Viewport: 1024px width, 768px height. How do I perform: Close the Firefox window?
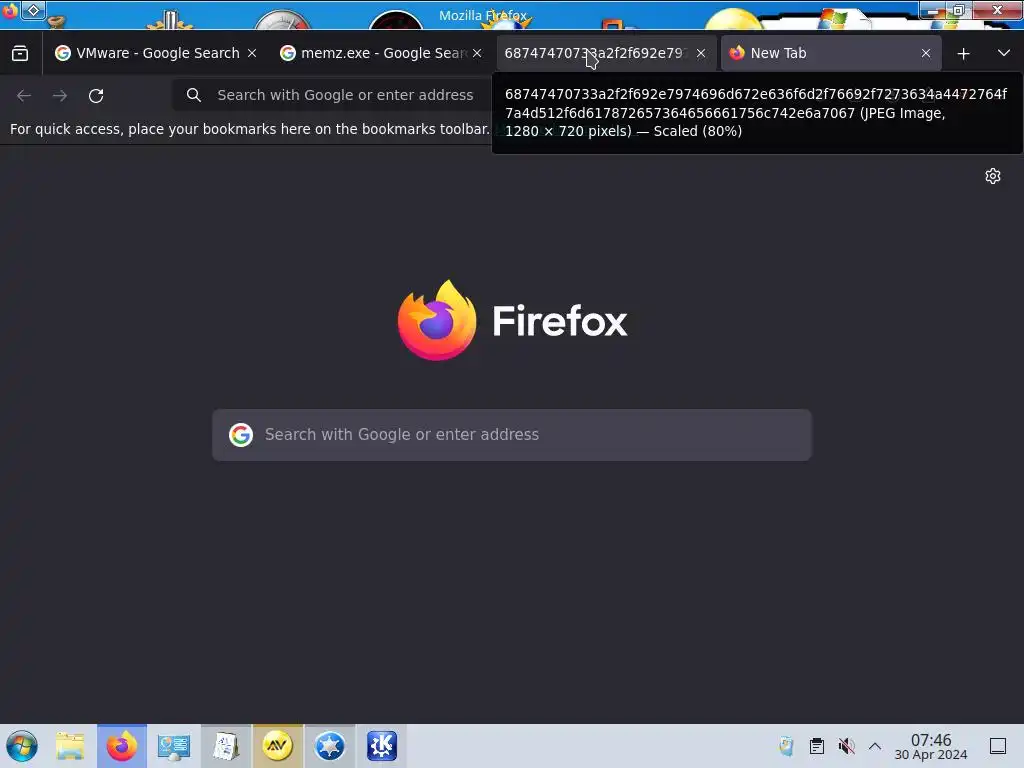997,10
